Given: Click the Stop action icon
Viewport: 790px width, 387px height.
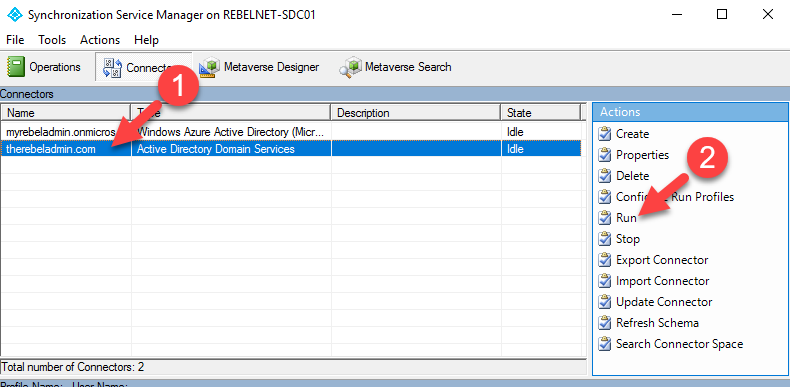Looking at the screenshot, I should coord(604,239).
